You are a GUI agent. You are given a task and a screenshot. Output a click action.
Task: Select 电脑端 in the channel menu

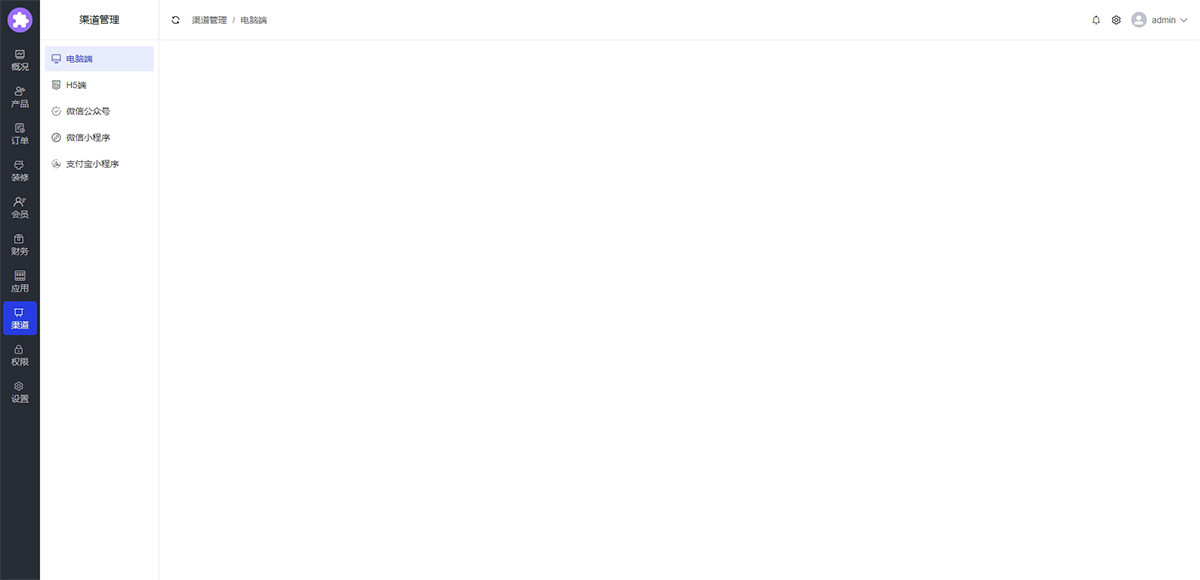click(x=99, y=59)
